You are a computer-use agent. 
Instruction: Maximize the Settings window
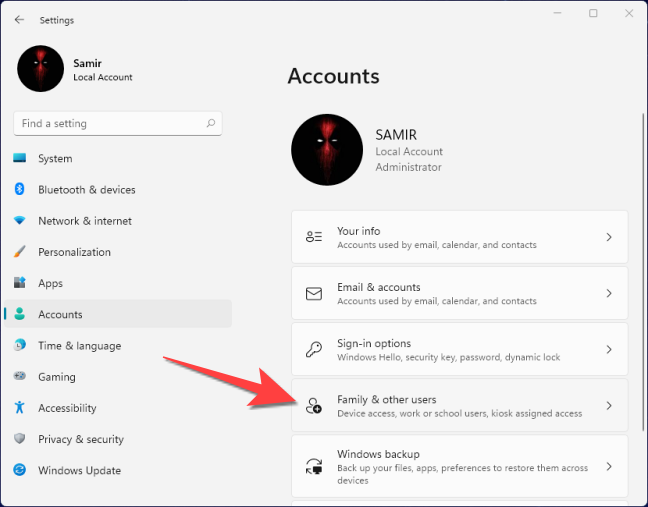pos(593,13)
